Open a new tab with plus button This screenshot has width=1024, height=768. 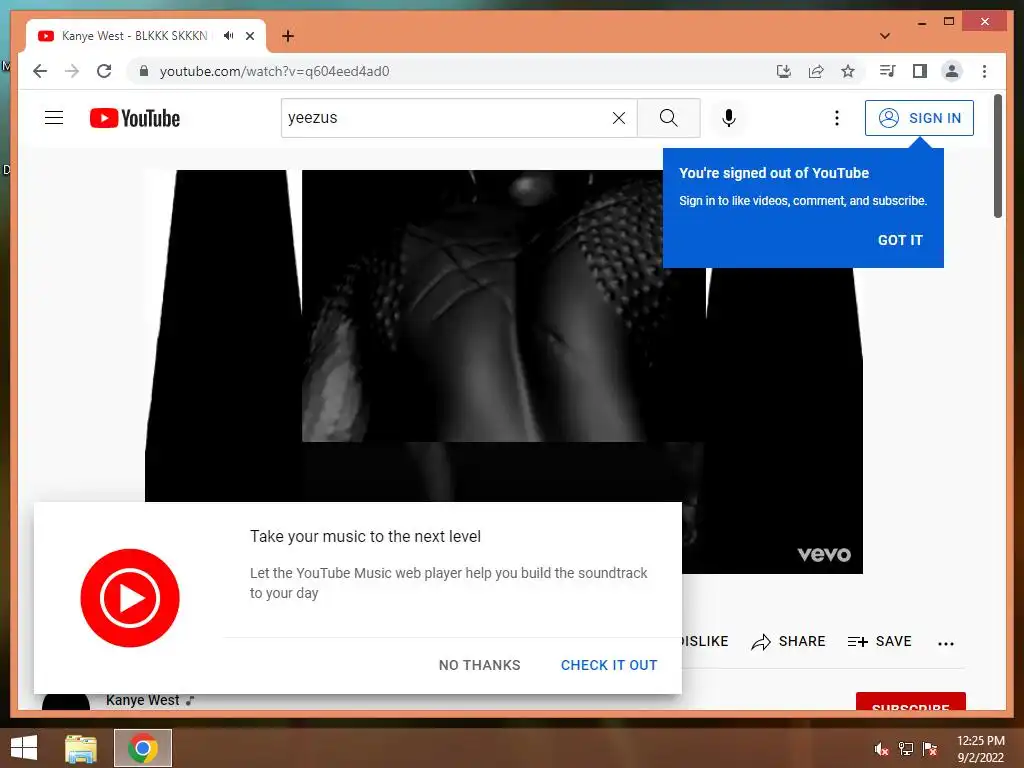point(288,36)
